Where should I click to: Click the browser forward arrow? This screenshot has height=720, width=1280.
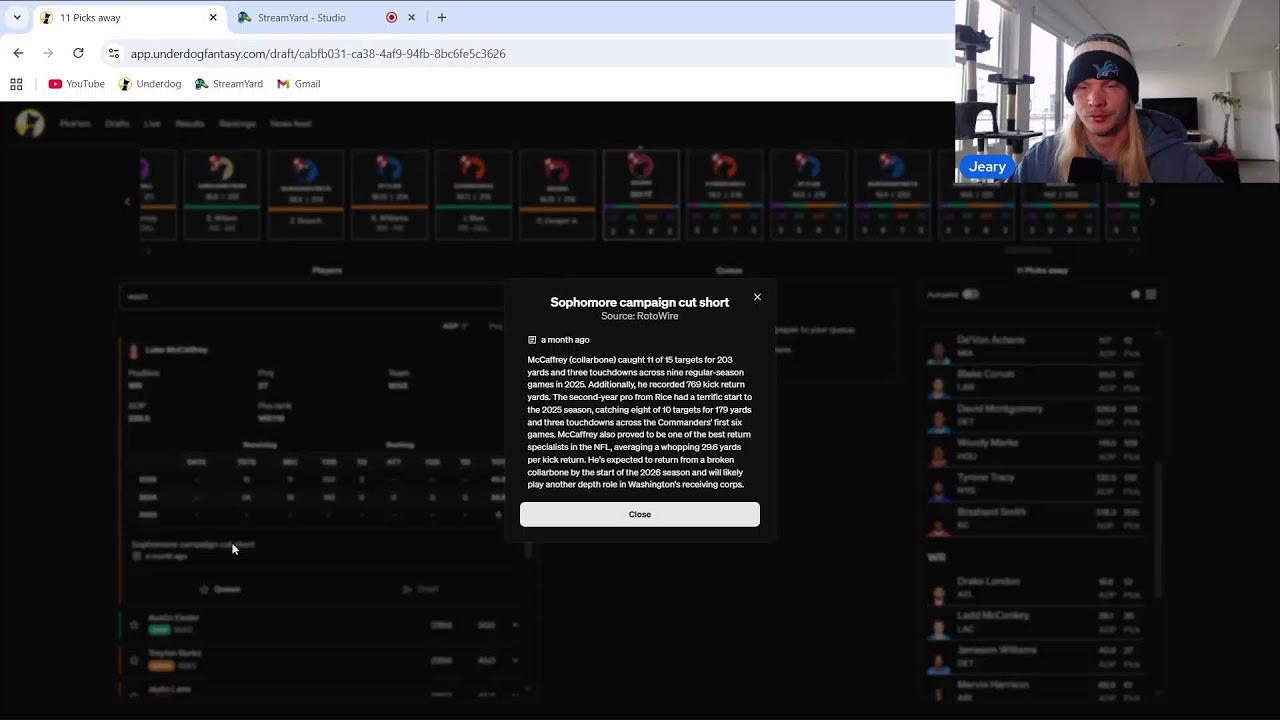coord(48,53)
